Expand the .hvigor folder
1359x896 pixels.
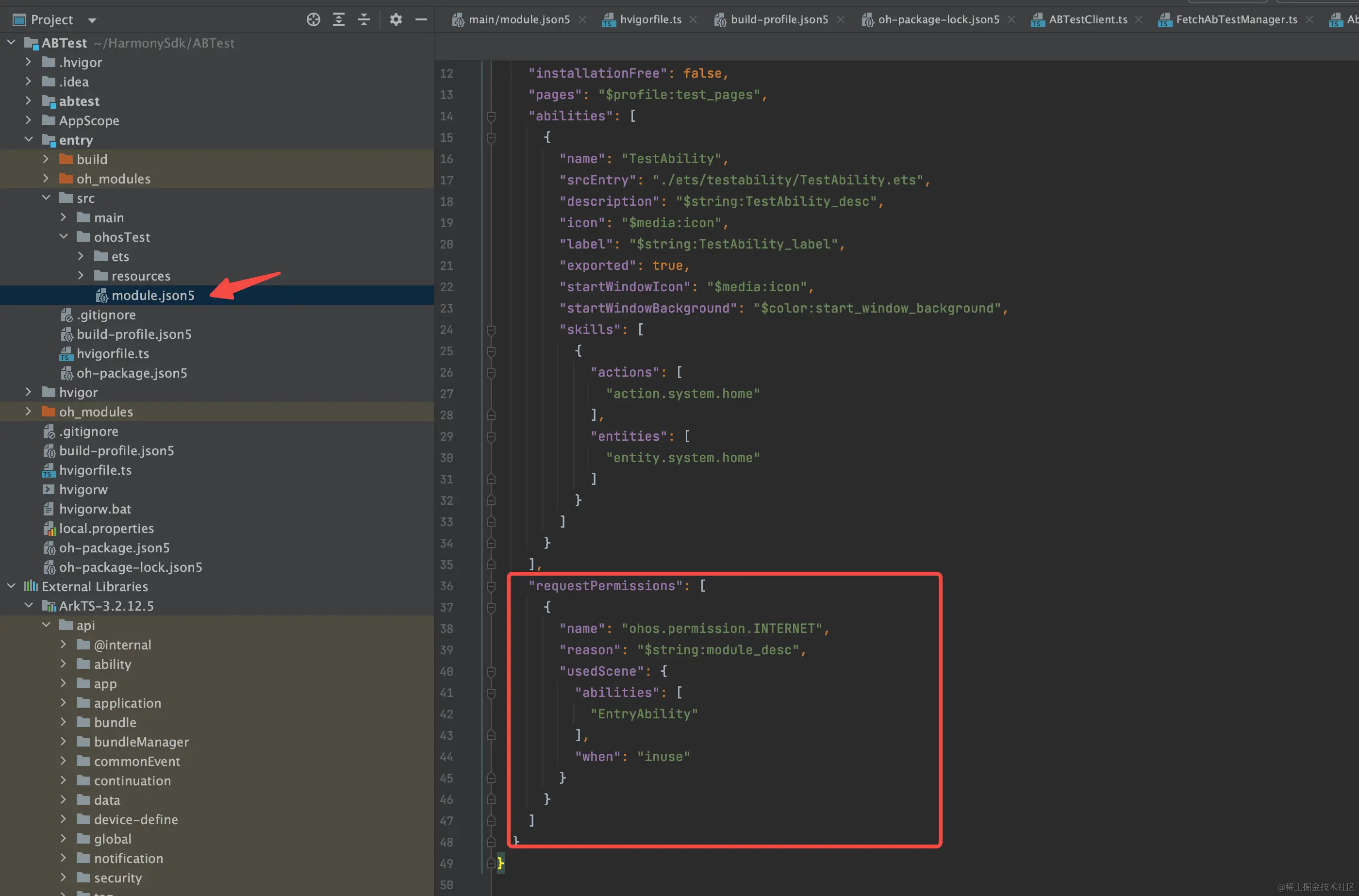[29, 62]
